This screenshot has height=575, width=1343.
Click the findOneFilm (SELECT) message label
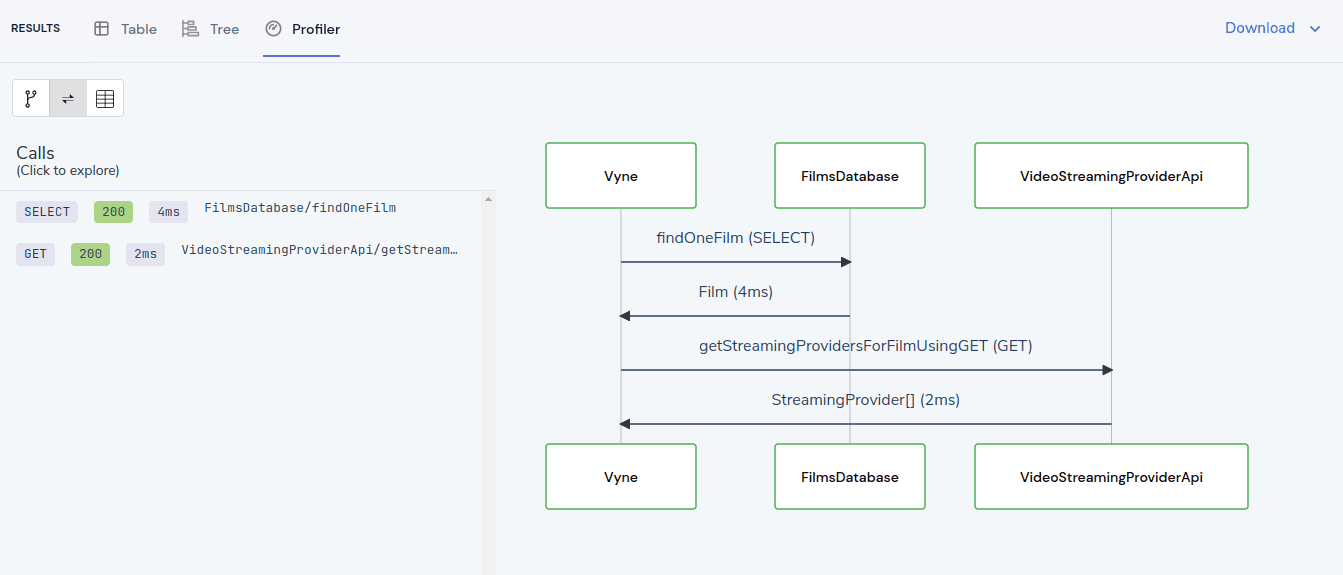pyautogui.click(x=735, y=238)
